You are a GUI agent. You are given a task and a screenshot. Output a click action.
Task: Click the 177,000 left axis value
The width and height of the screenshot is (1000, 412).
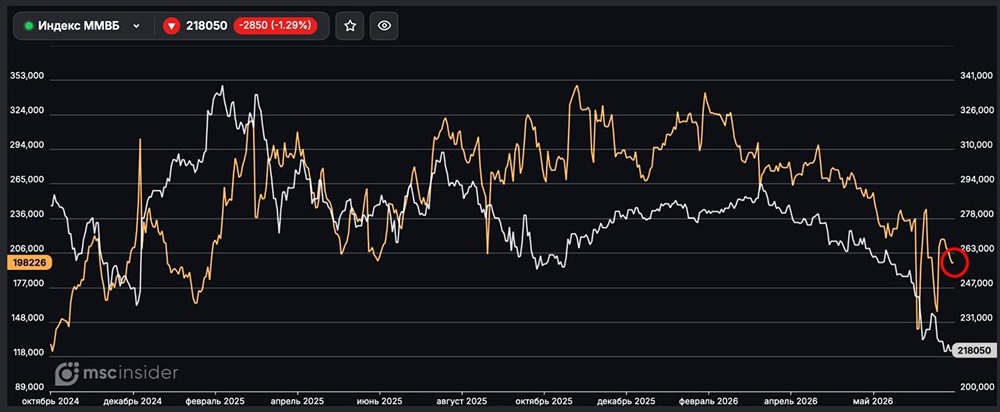(27, 284)
